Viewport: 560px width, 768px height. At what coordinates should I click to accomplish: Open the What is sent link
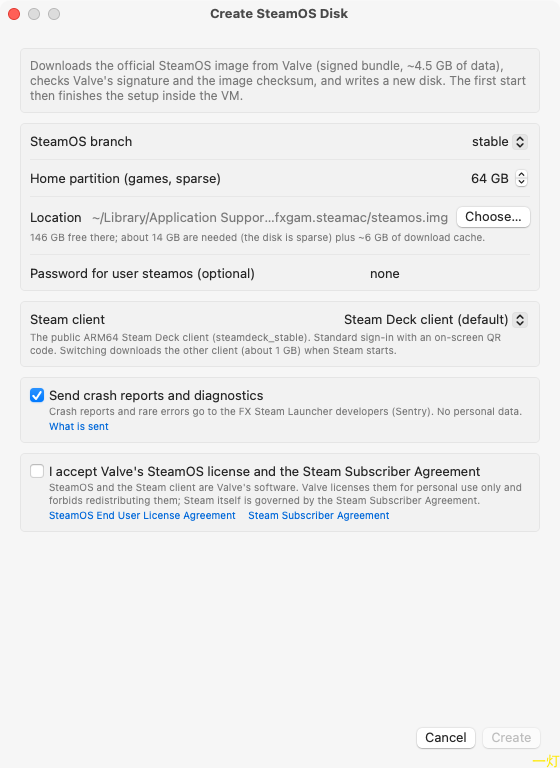78,427
